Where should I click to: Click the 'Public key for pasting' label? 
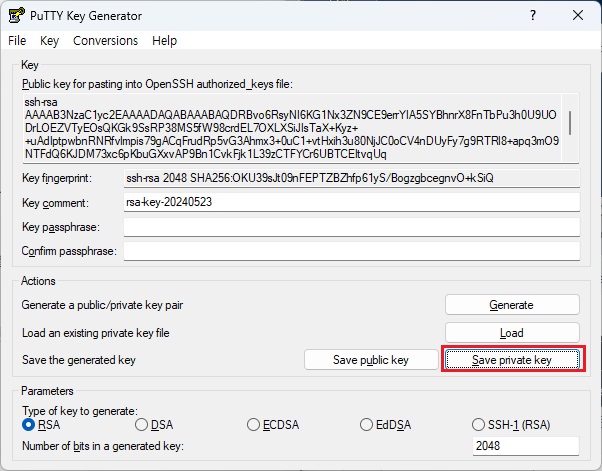point(157,84)
